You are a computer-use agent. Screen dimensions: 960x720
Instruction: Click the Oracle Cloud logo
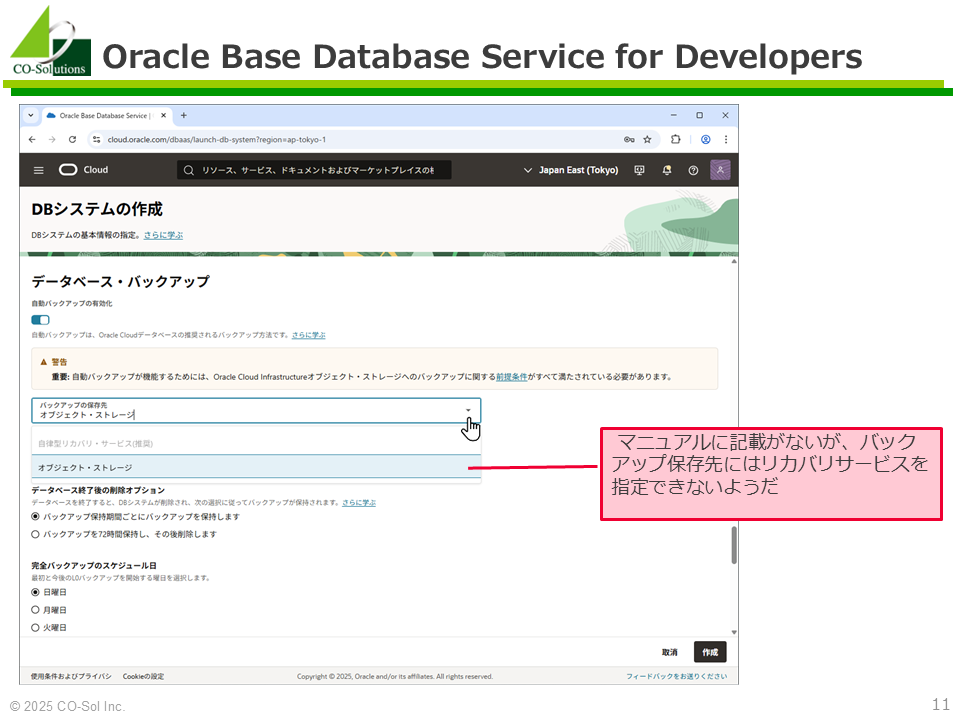(x=83, y=170)
